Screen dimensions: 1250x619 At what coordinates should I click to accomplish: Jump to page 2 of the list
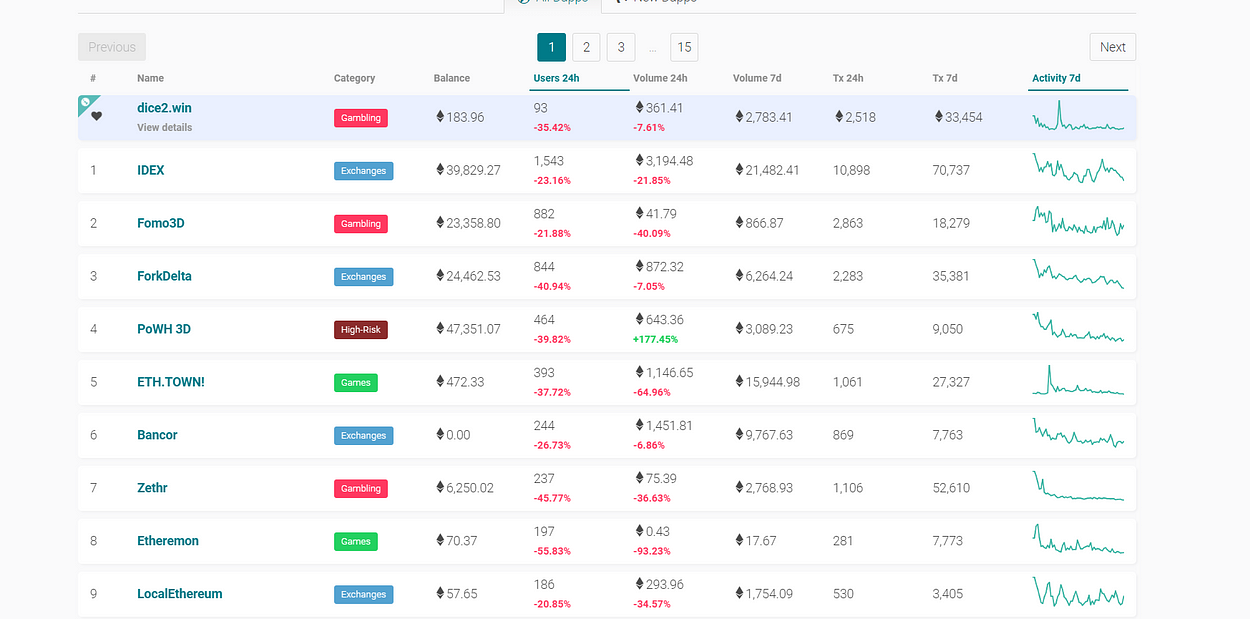pos(586,47)
